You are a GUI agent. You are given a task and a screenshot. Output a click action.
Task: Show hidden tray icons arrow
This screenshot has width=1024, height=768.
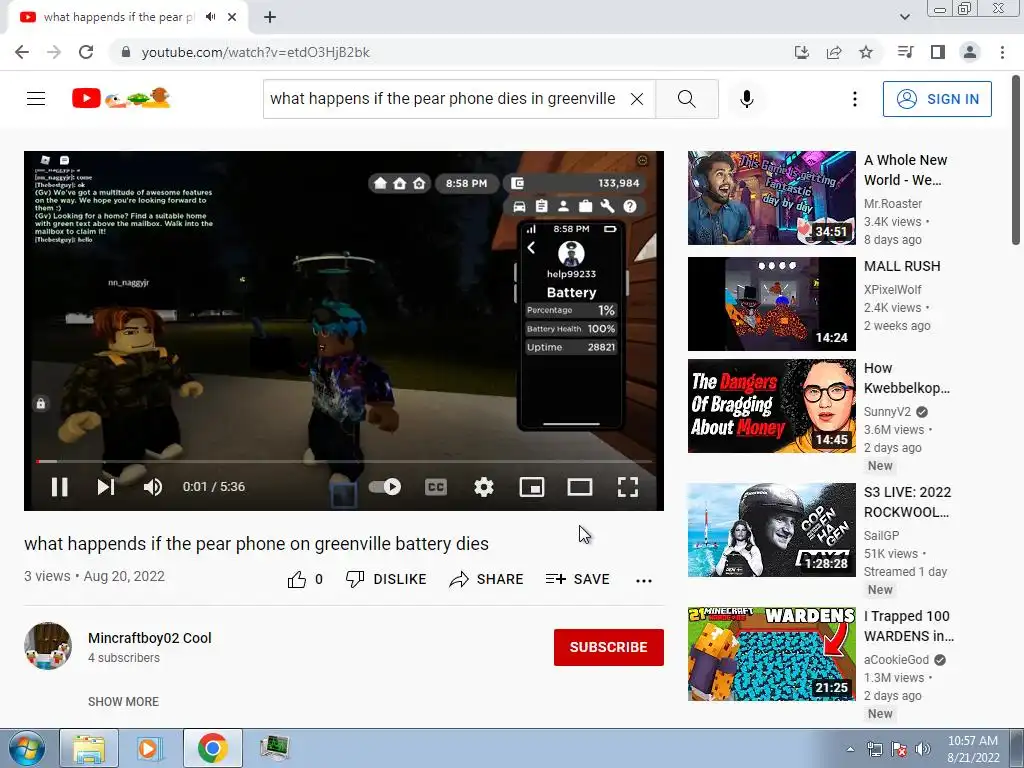pyautogui.click(x=850, y=749)
